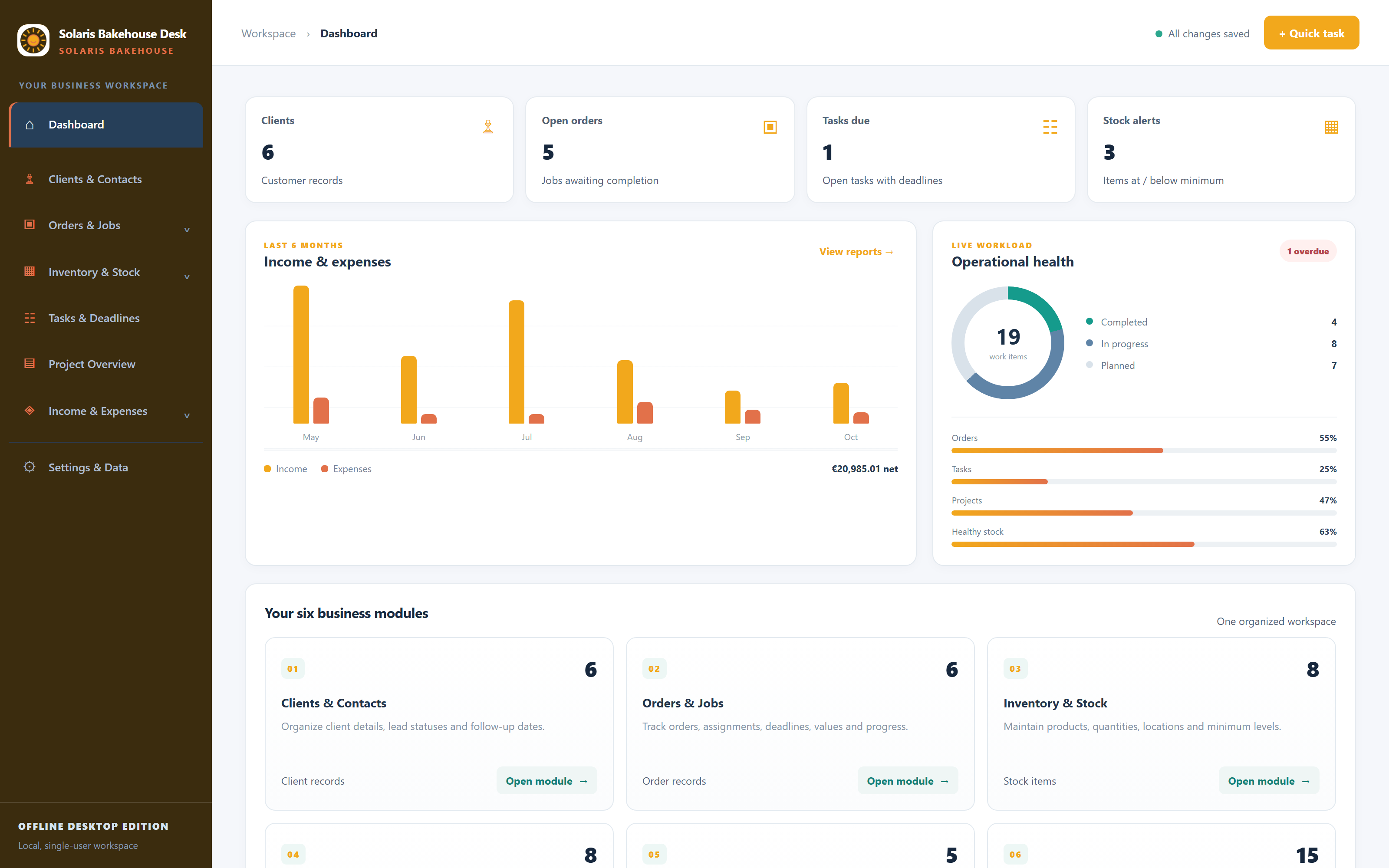The image size is (1389, 868).
Task: Click the Inventory & Stock grid icon
Action: (x=30, y=272)
